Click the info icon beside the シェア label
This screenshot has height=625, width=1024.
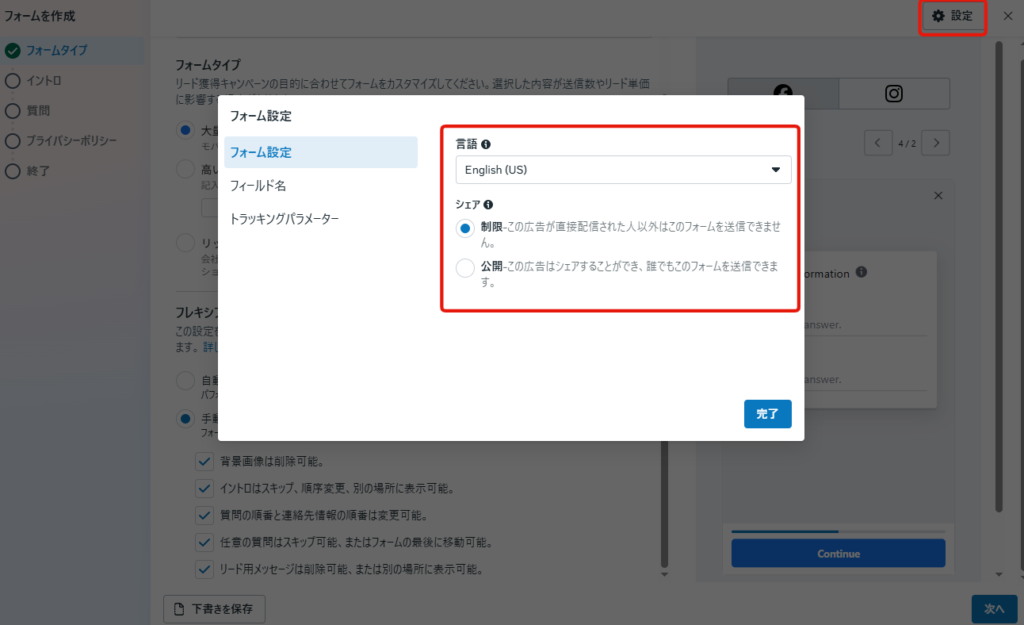point(486,203)
